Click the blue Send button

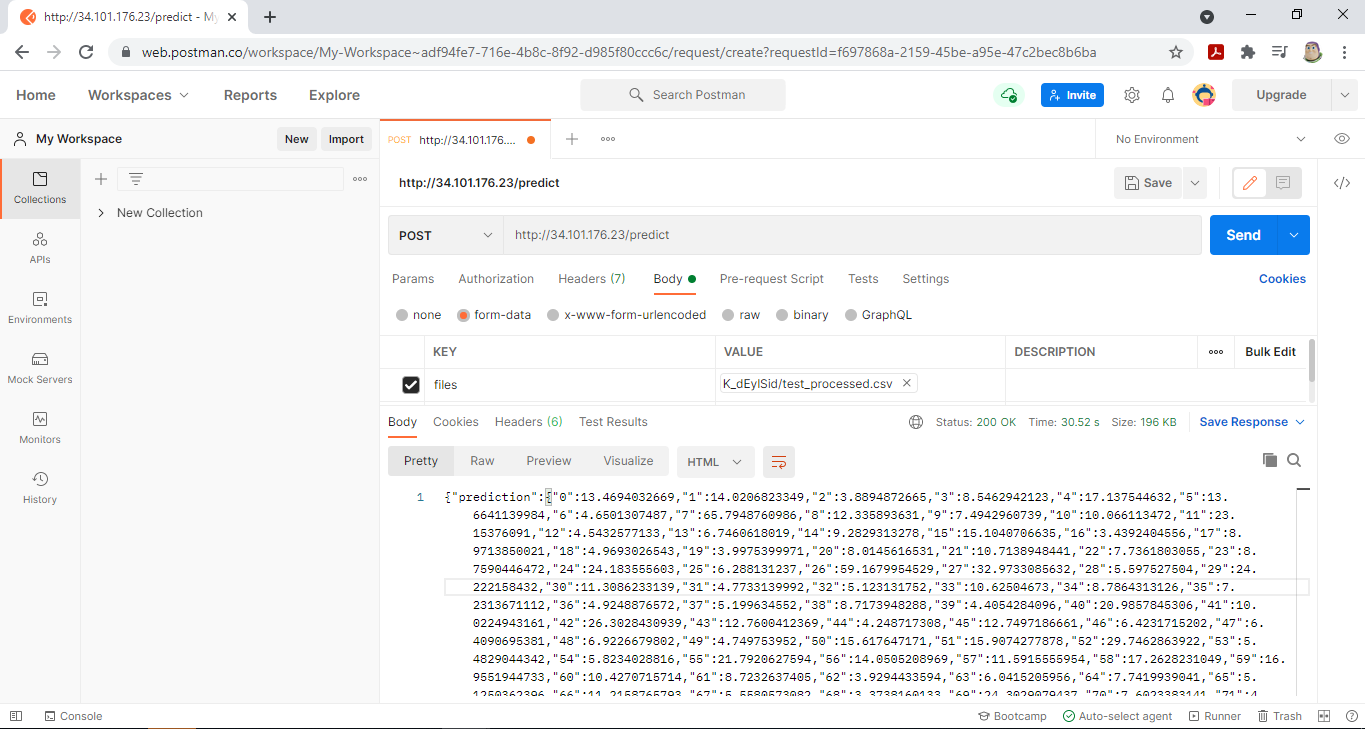1243,235
